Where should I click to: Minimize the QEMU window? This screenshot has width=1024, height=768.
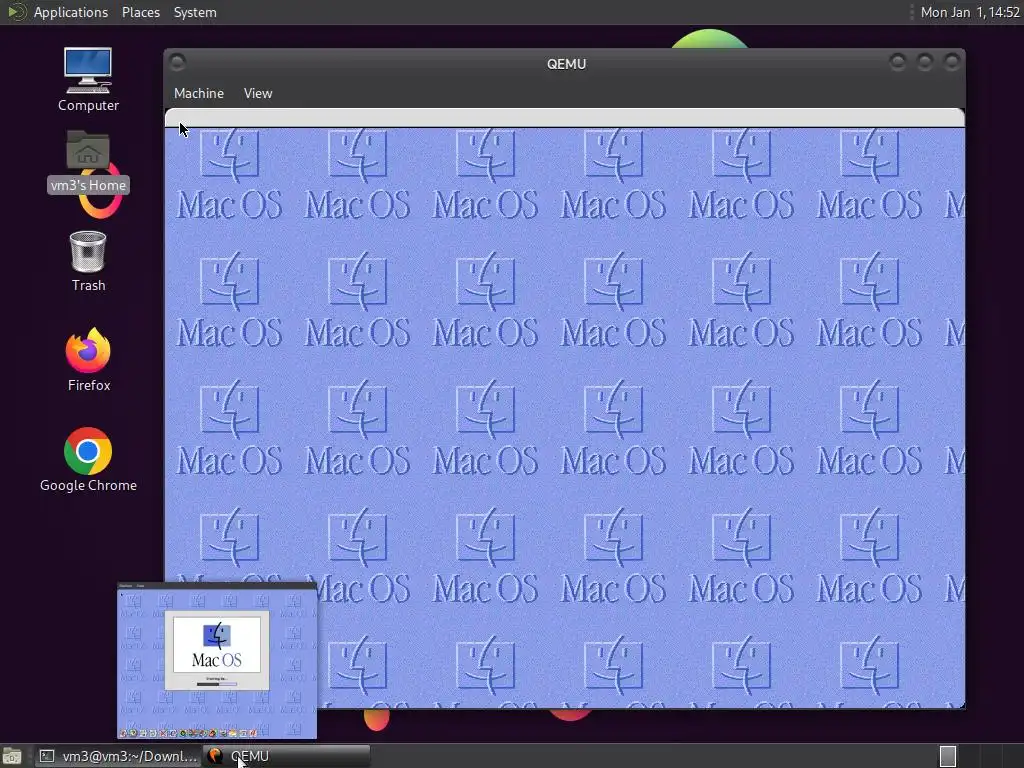tap(898, 62)
